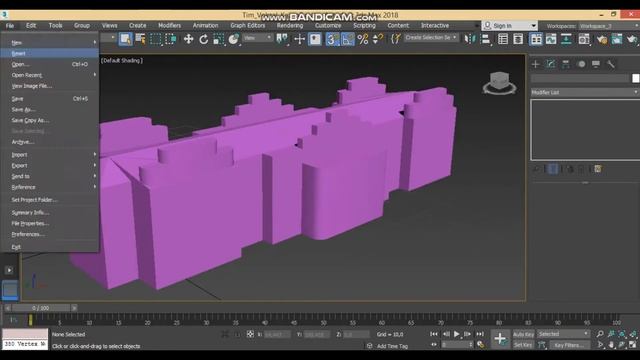Image resolution: width=640 pixels, height=360 pixels.
Task: Open the Display command panel tab
Action: pos(596,64)
